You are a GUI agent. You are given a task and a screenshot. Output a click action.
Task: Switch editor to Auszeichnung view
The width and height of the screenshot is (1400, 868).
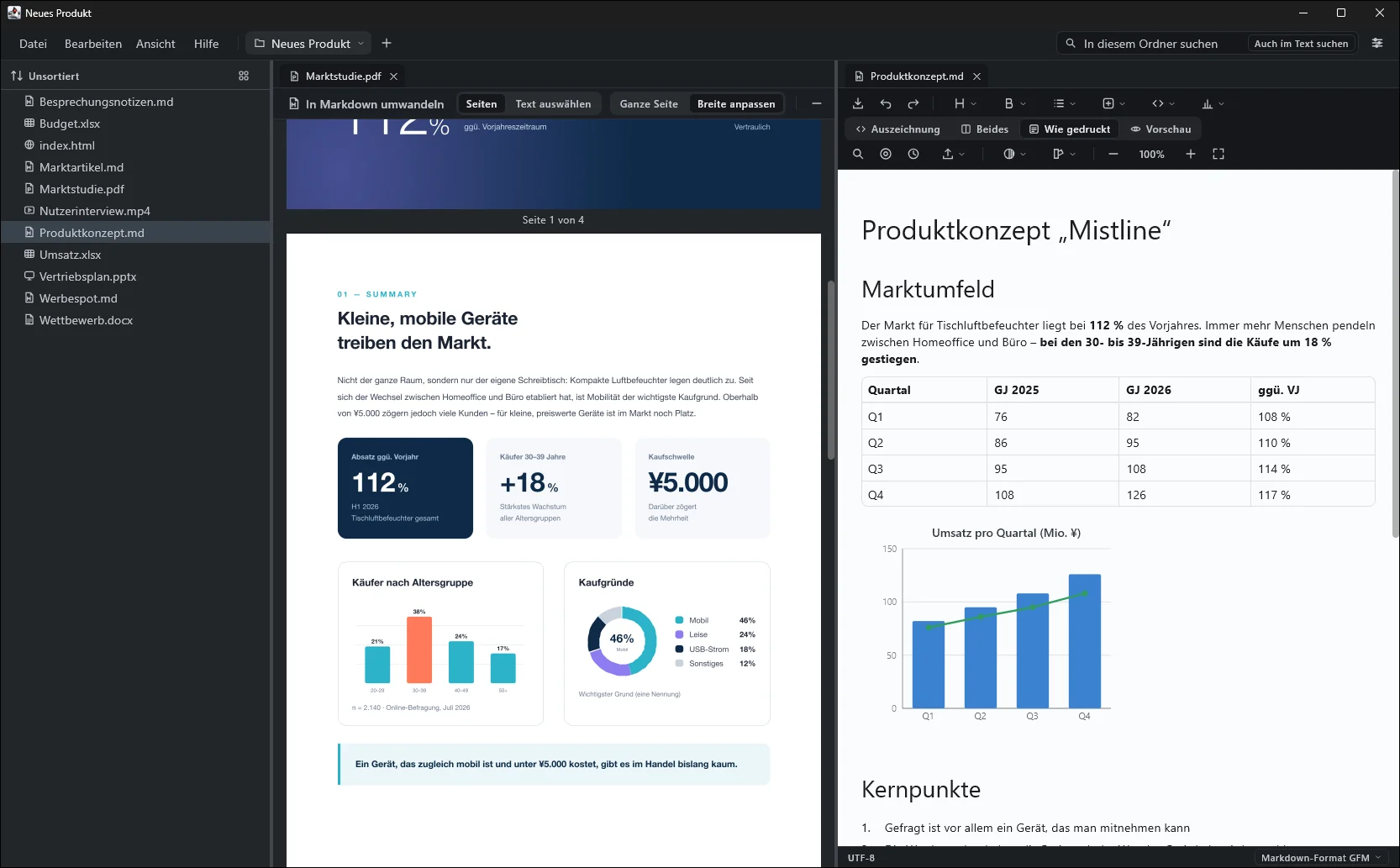pos(897,129)
